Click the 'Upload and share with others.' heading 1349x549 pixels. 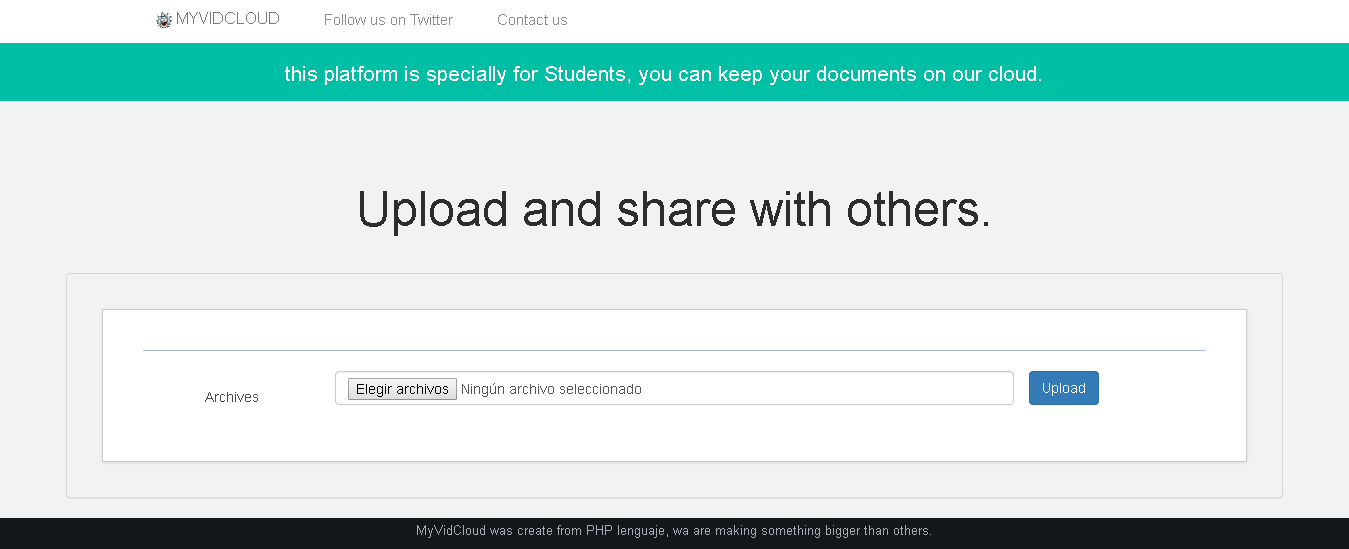(674, 210)
